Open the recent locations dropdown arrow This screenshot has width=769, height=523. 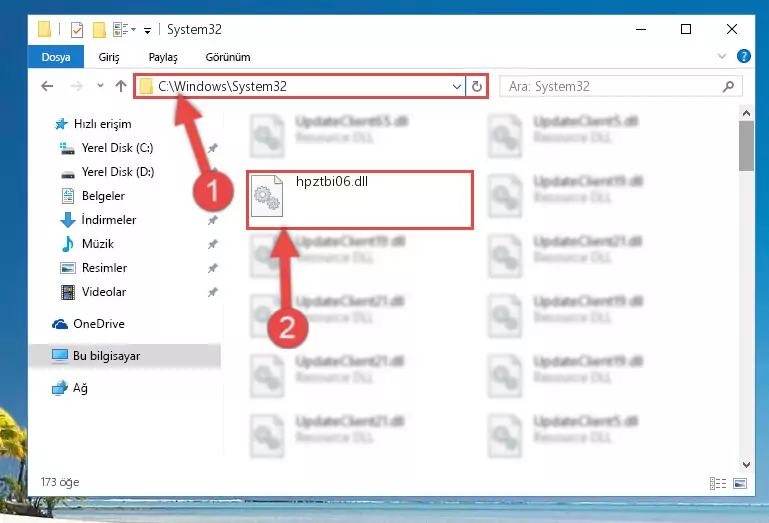(x=100, y=86)
